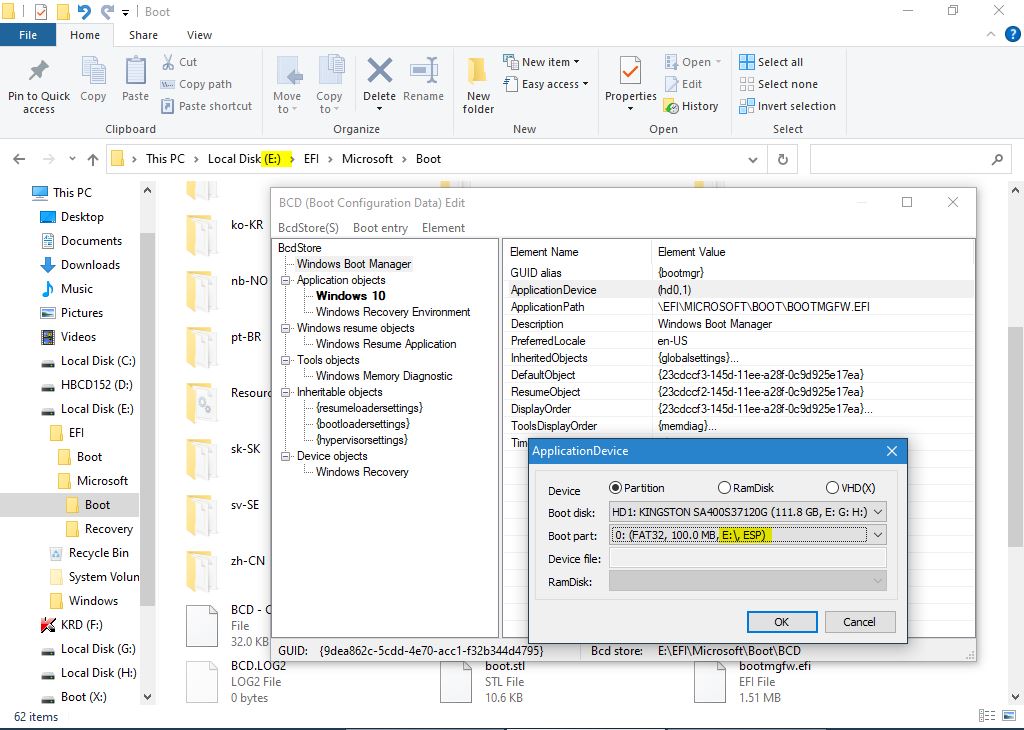The height and width of the screenshot is (730, 1024).
Task: Click the Up arrow navigation icon
Action: point(93,159)
